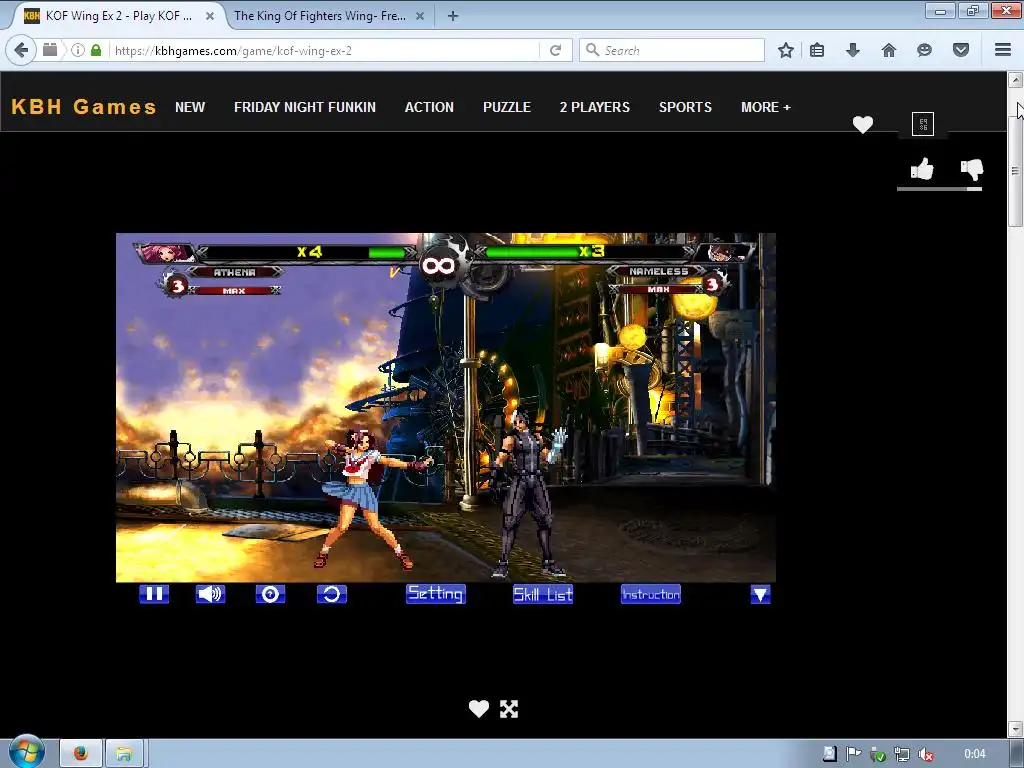The image size is (1024, 768).
Task: Go back to previous page
Action: (21, 50)
